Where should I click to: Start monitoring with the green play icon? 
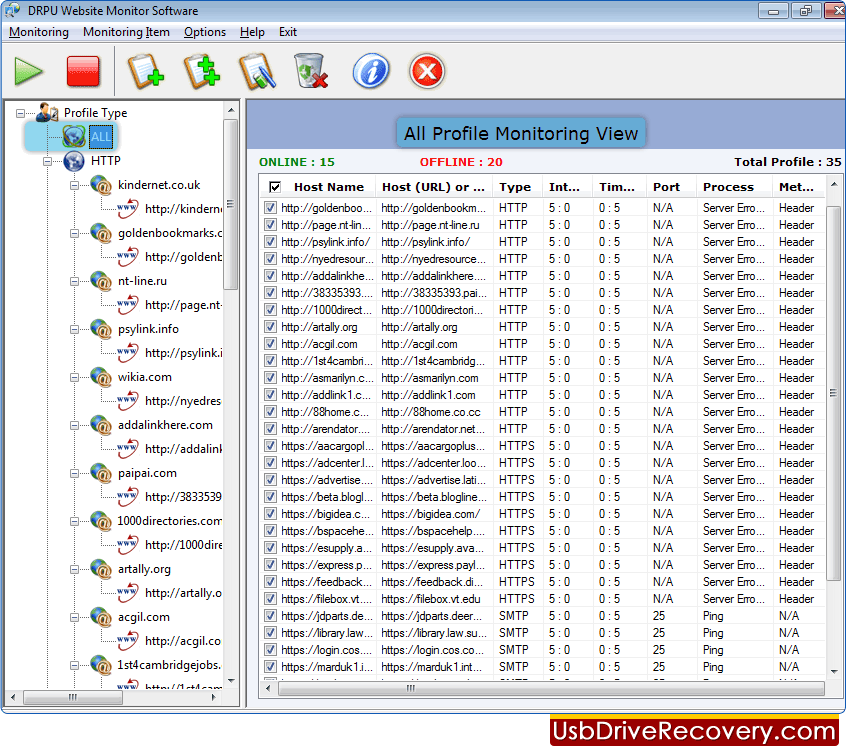tap(29, 71)
